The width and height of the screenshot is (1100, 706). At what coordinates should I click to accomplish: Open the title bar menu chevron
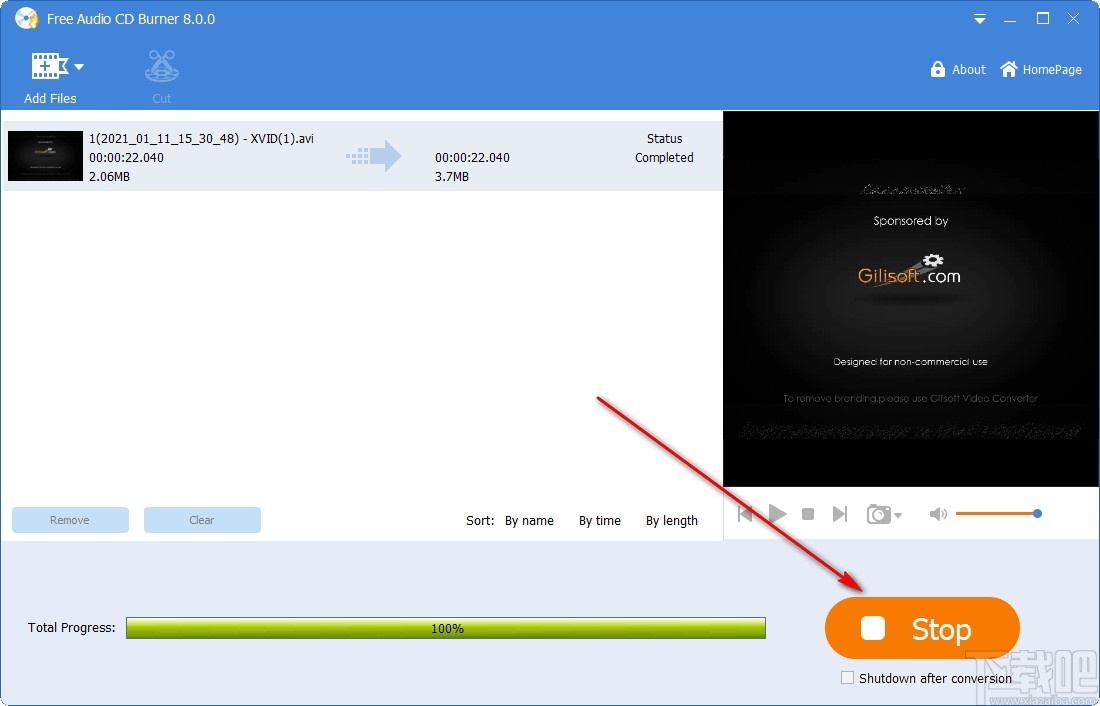[x=979, y=18]
